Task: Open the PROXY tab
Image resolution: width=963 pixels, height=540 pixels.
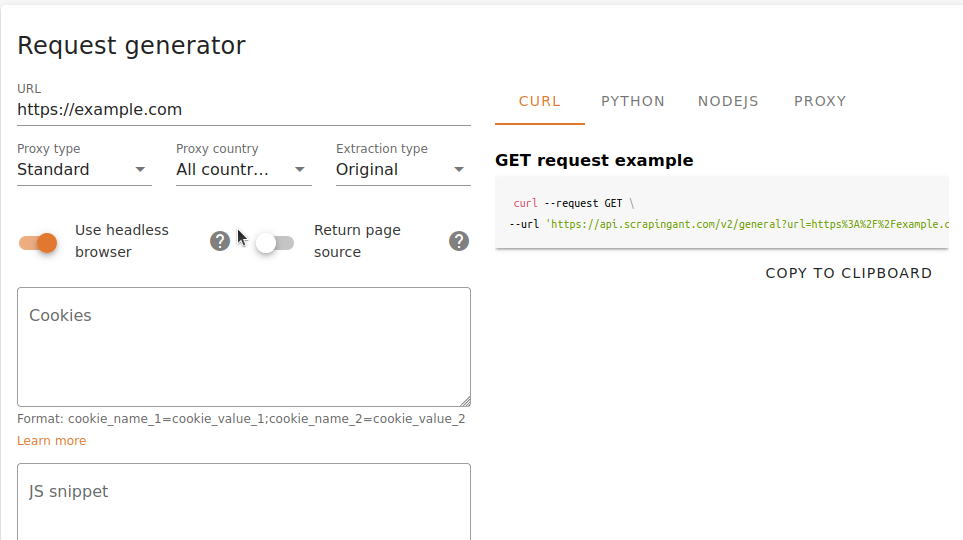Action: coord(820,101)
